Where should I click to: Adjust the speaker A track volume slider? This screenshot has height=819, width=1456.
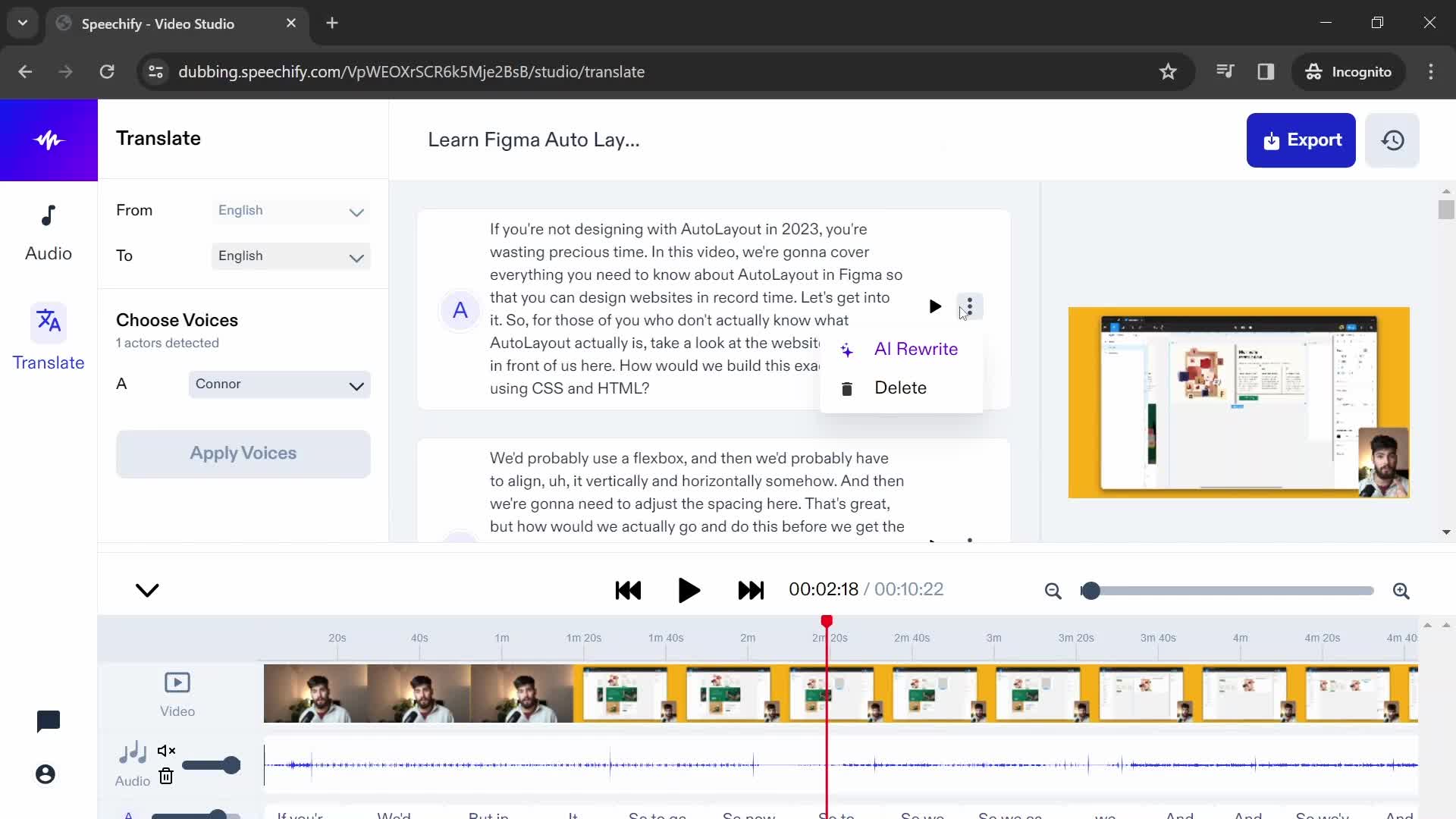tap(196, 815)
